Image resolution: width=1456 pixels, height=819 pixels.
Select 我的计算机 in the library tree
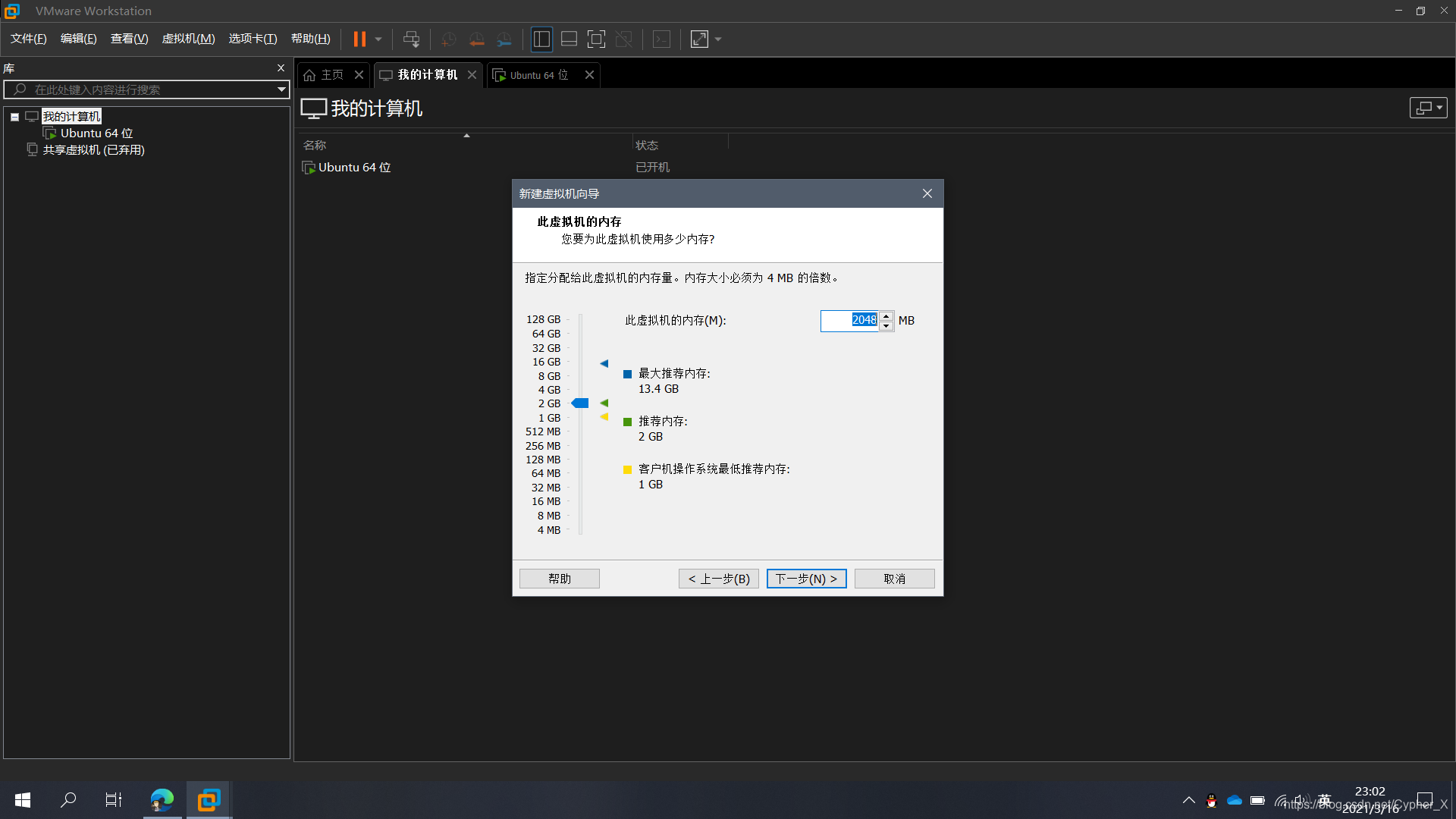[71, 117]
